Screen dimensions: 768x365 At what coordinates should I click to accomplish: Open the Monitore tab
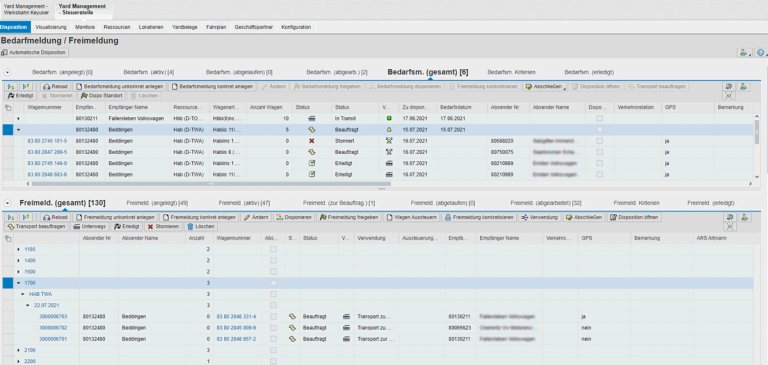pos(85,27)
